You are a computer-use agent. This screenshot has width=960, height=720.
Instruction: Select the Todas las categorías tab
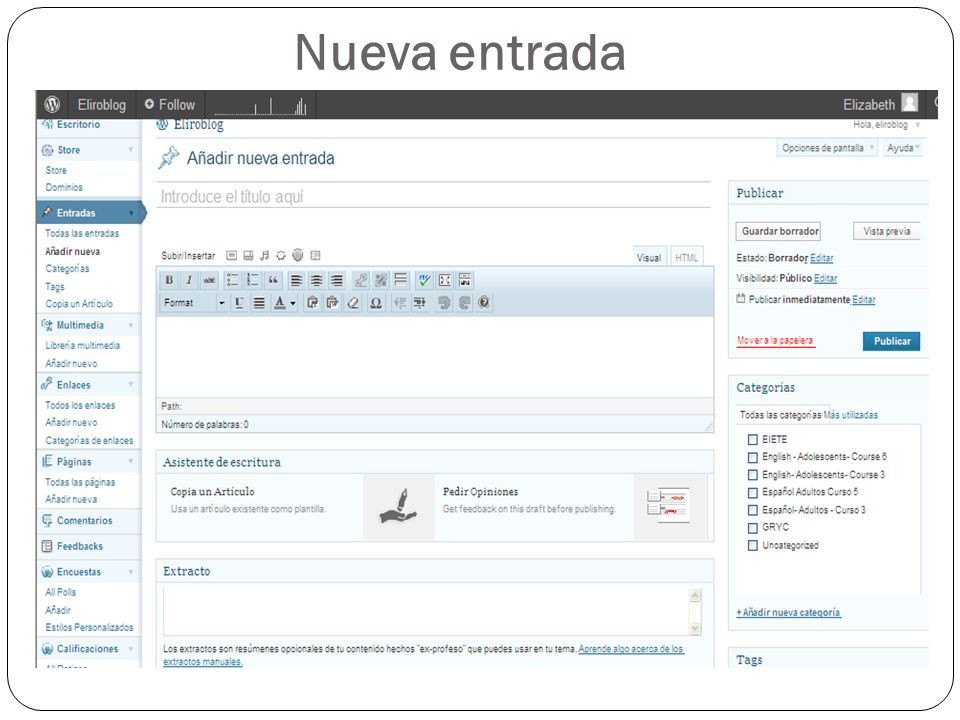click(x=780, y=415)
